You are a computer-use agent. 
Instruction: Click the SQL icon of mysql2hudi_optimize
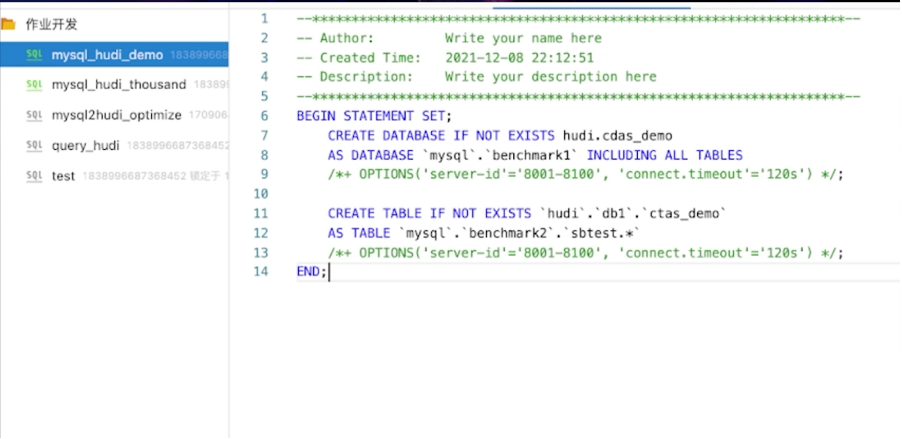[x=35, y=115]
